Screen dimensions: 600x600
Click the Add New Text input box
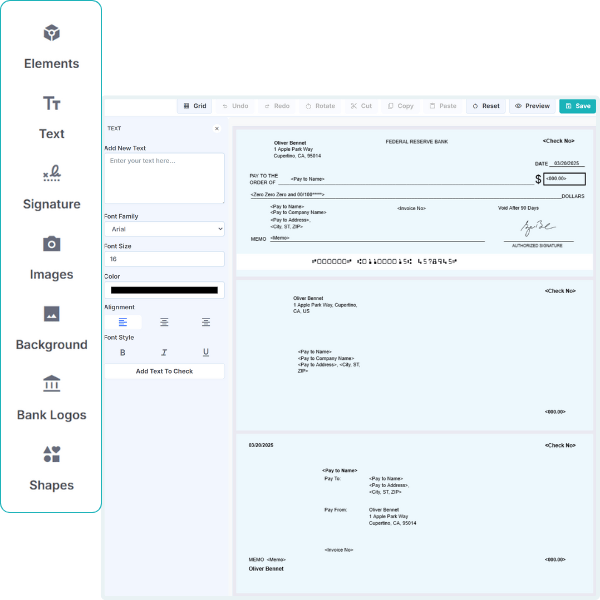(164, 178)
